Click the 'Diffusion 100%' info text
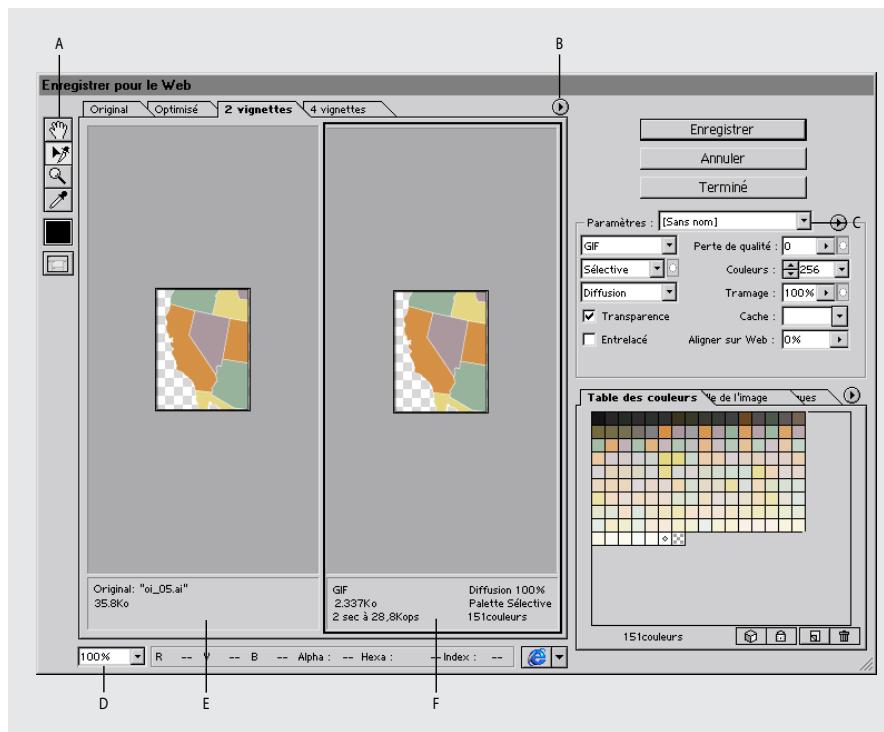The image size is (884, 732). pyautogui.click(x=507, y=590)
